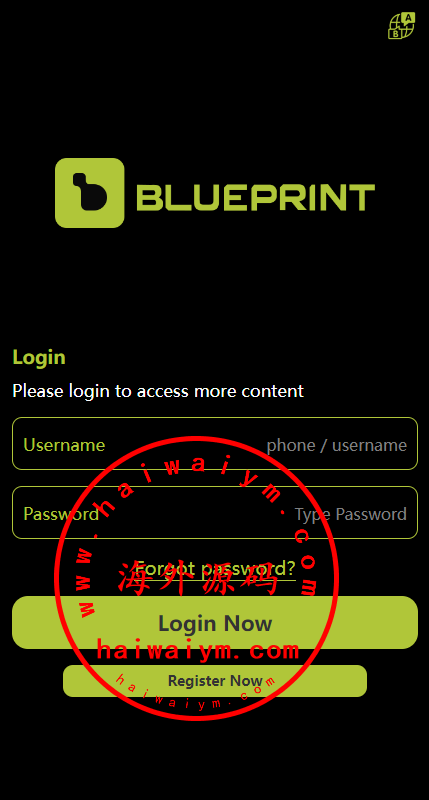Select the Login heading

(x=39, y=357)
